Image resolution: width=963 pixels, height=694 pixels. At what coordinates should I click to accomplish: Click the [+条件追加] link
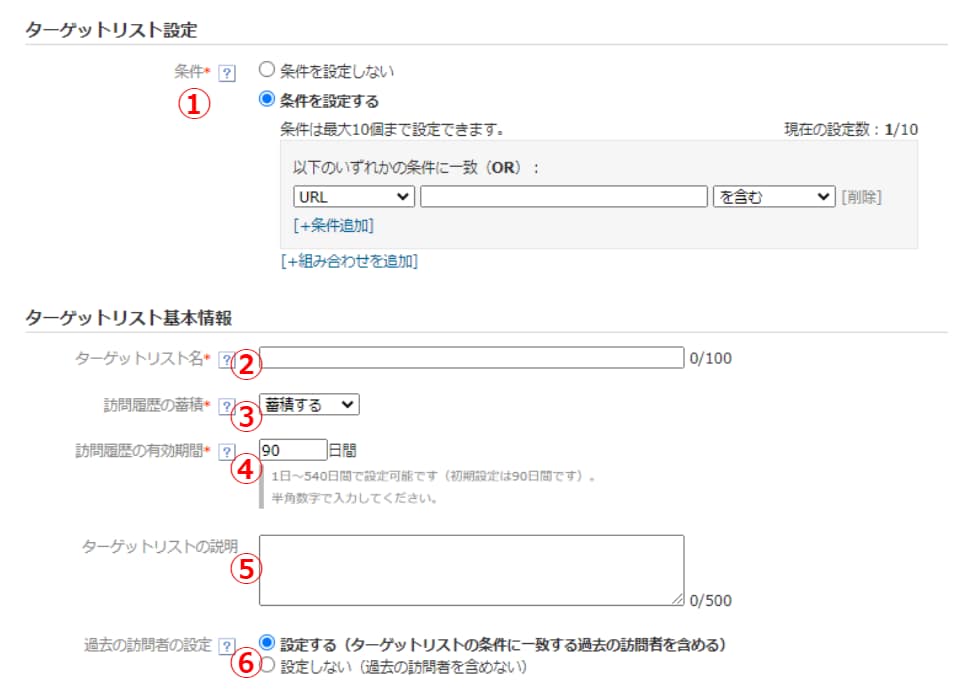point(333,226)
